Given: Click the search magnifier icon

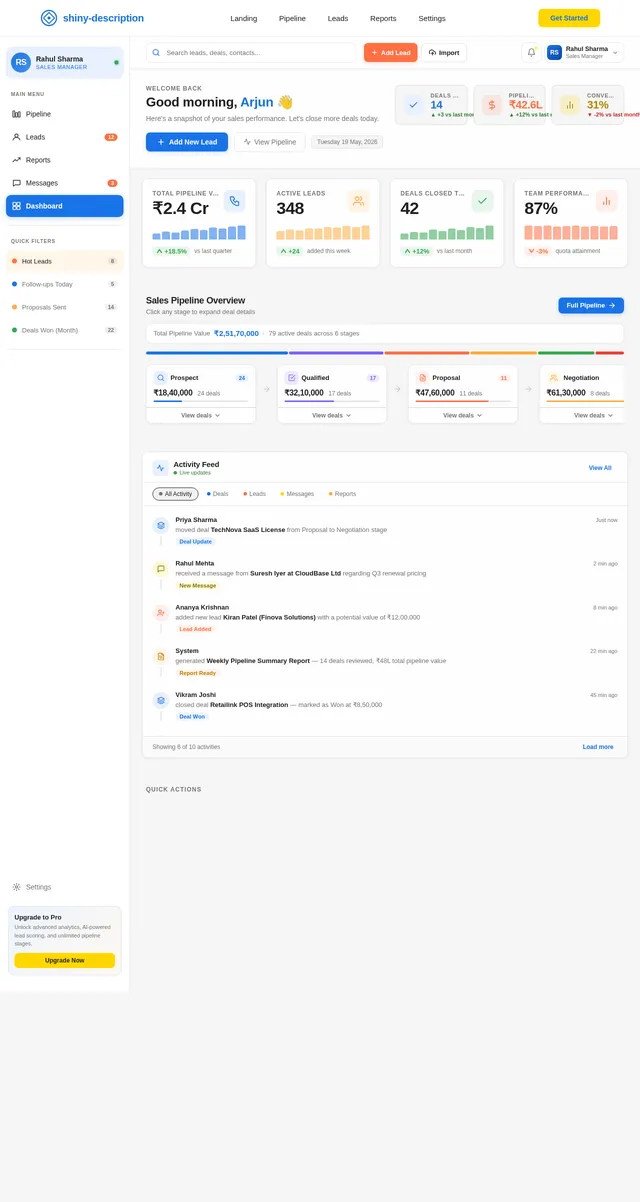Looking at the screenshot, I should pos(156,52).
